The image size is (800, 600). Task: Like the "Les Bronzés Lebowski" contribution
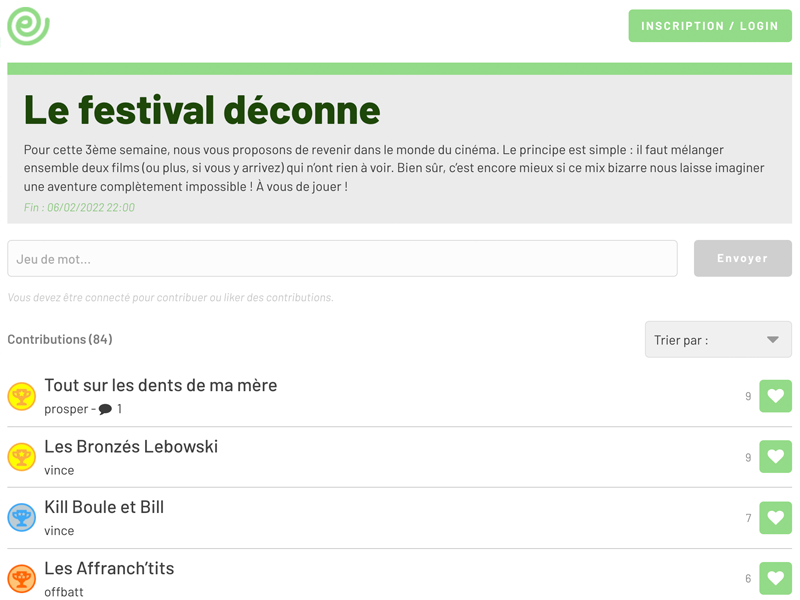775,457
